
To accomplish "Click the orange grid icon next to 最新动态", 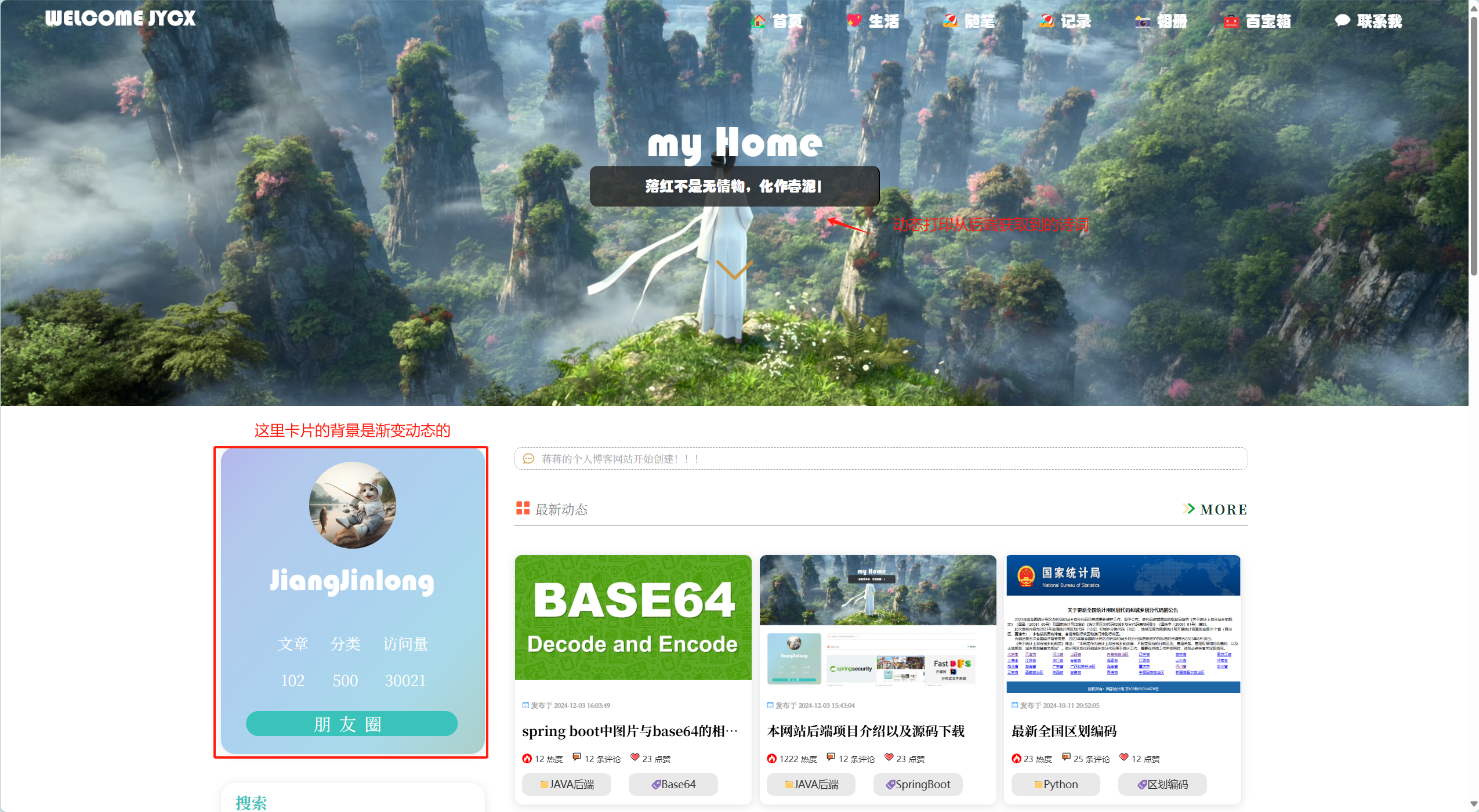I will (523, 508).
